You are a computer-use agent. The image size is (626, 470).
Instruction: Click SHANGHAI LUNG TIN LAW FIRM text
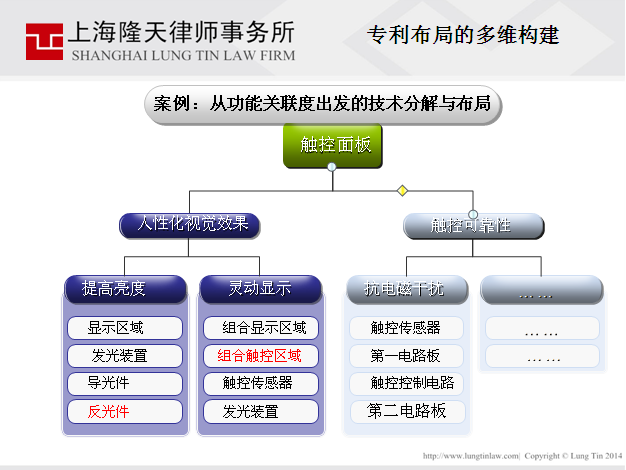coord(183,56)
